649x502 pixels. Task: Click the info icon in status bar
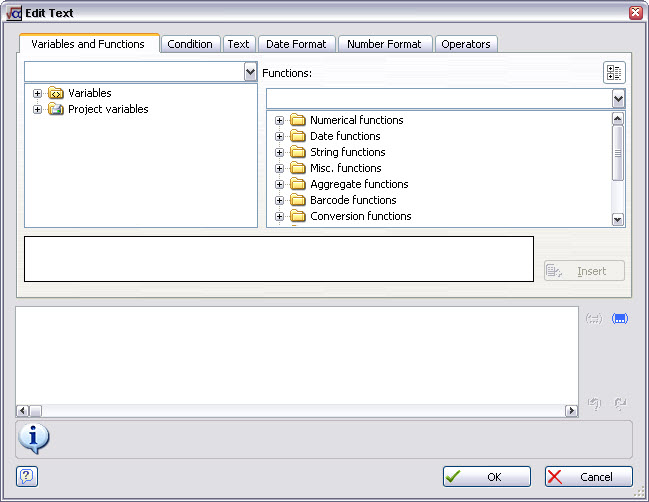click(x=34, y=438)
